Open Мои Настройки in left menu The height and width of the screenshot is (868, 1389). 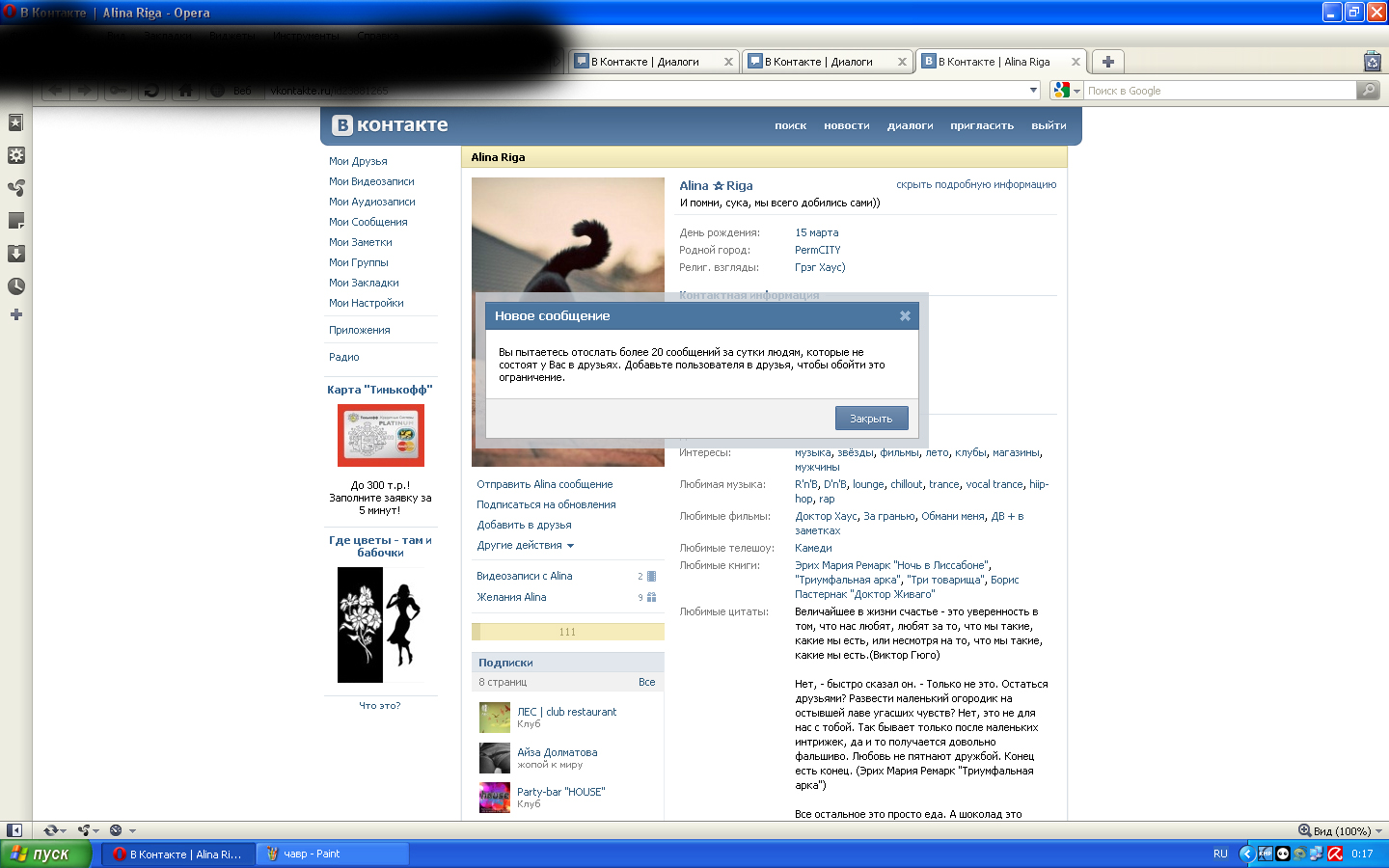point(366,303)
